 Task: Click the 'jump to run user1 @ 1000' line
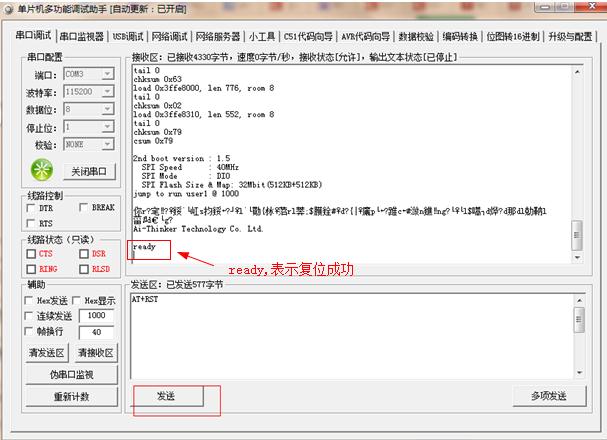click(186, 193)
